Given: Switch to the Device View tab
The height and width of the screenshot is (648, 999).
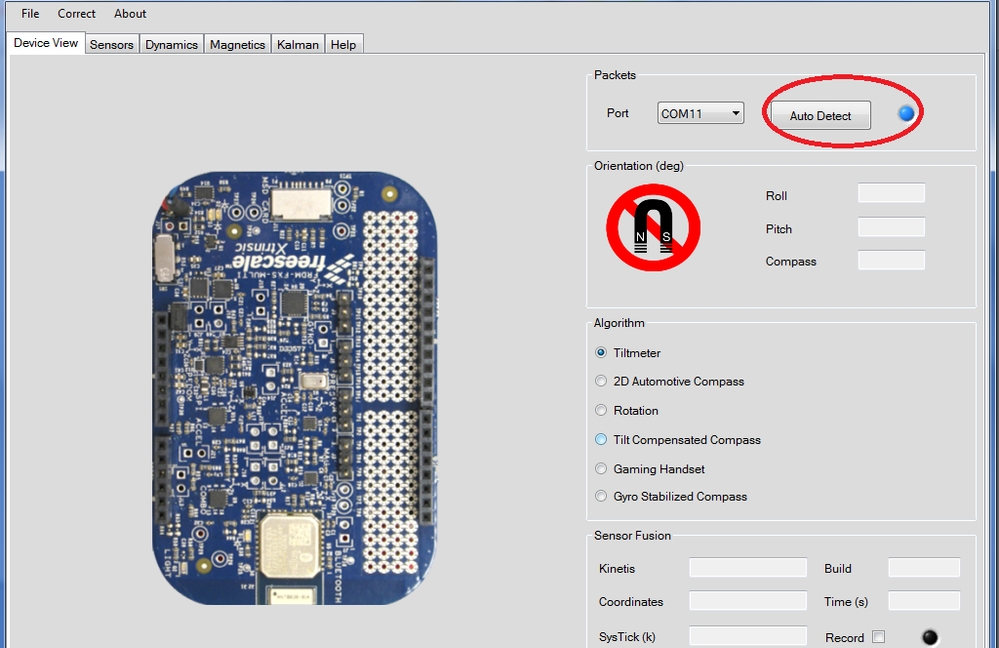Looking at the screenshot, I should click(46, 43).
